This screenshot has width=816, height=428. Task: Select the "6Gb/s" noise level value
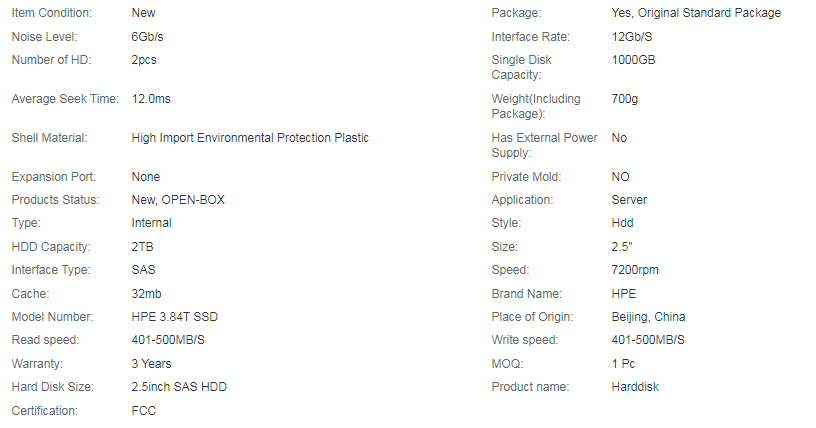pos(147,37)
